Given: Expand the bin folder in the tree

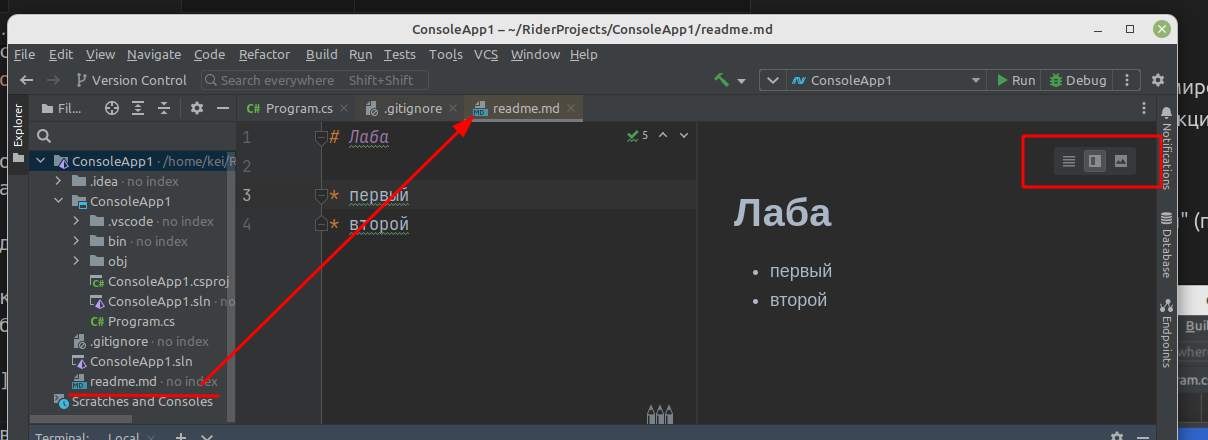Looking at the screenshot, I should (77, 241).
